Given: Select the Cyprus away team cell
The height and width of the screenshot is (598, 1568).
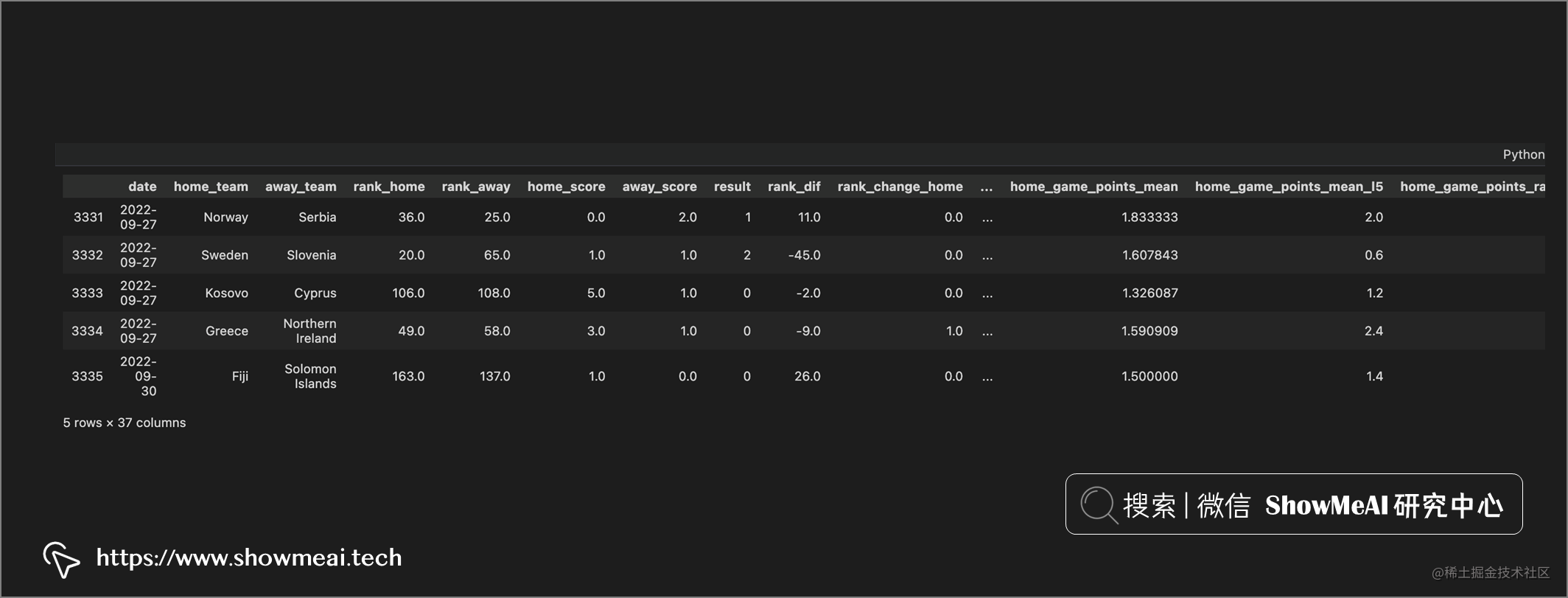Looking at the screenshot, I should click(315, 293).
